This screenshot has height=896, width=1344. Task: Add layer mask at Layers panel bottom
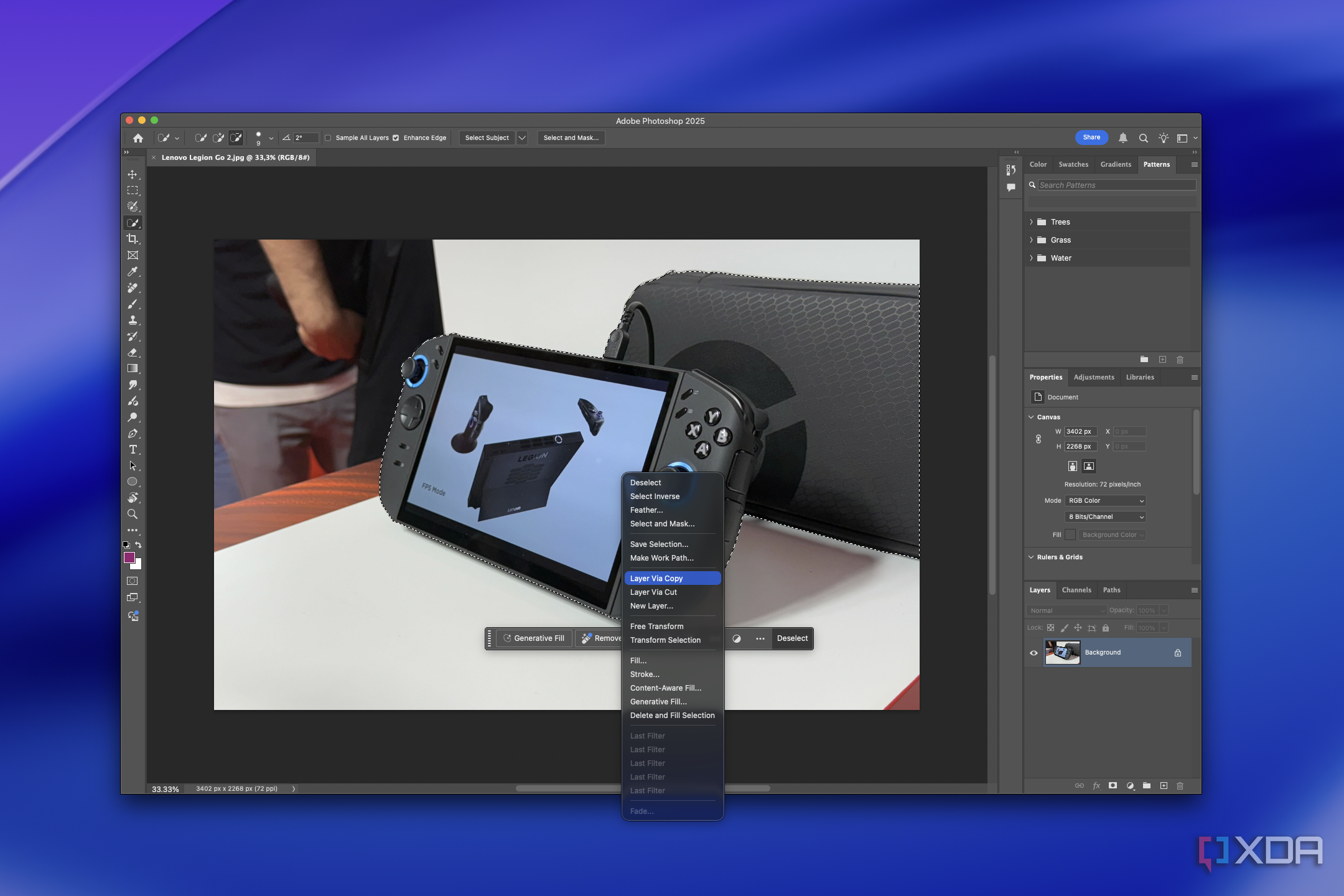click(x=1113, y=785)
